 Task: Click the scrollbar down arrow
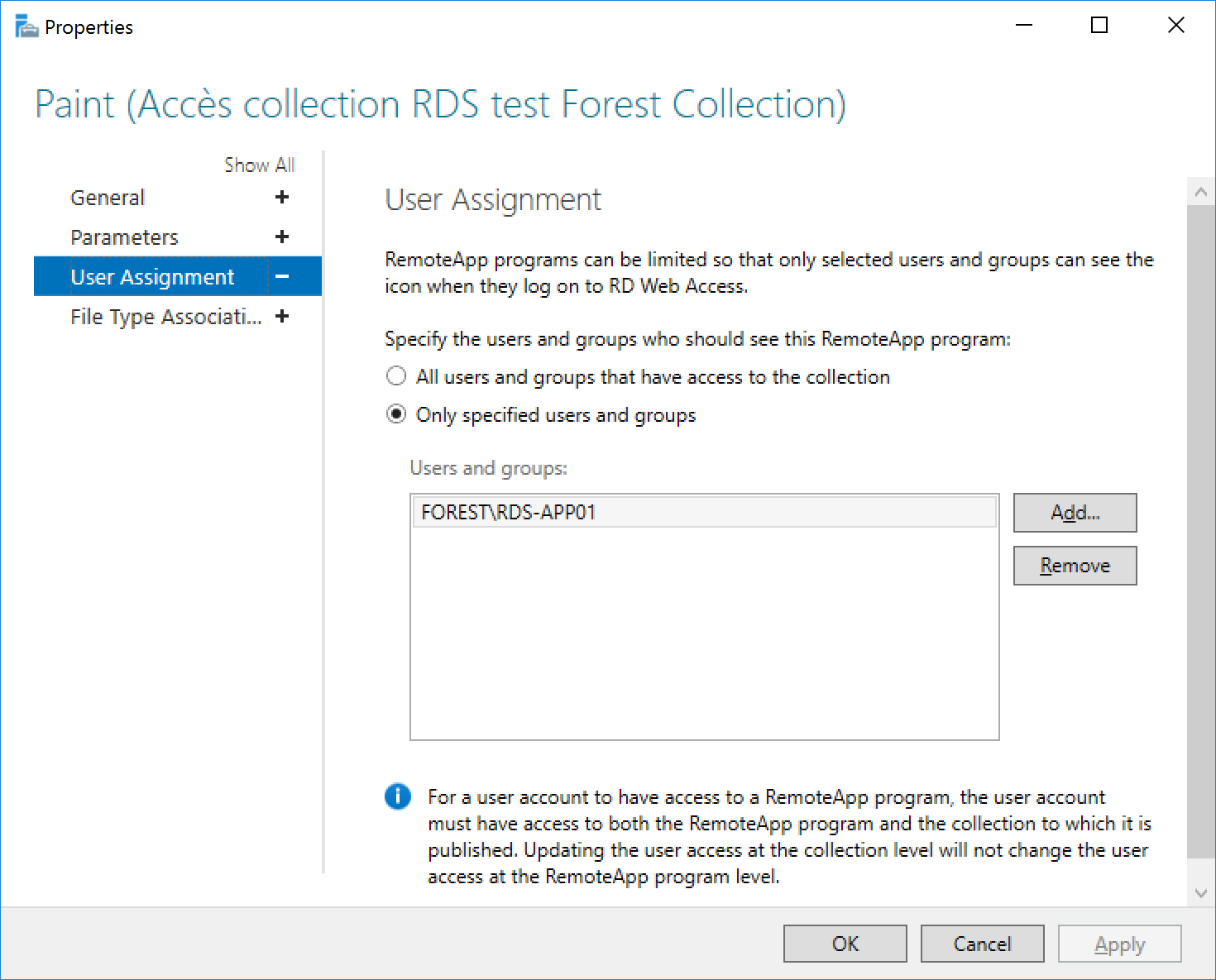(x=1201, y=893)
